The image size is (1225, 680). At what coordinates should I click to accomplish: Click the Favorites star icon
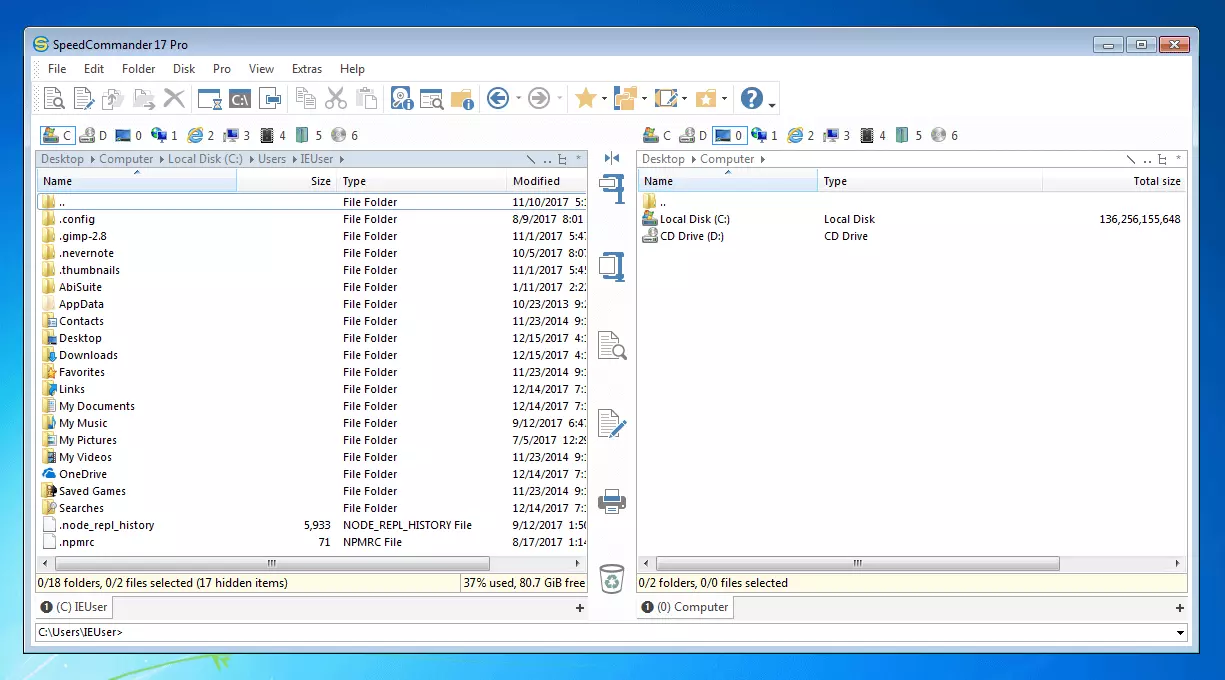pos(585,98)
